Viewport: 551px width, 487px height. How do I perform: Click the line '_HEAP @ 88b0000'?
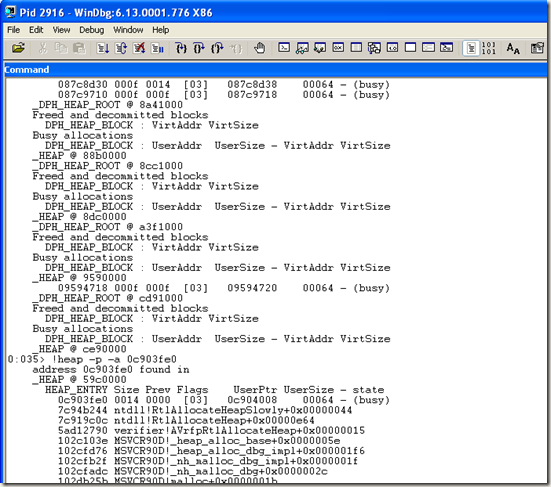pyautogui.click(x=79, y=156)
